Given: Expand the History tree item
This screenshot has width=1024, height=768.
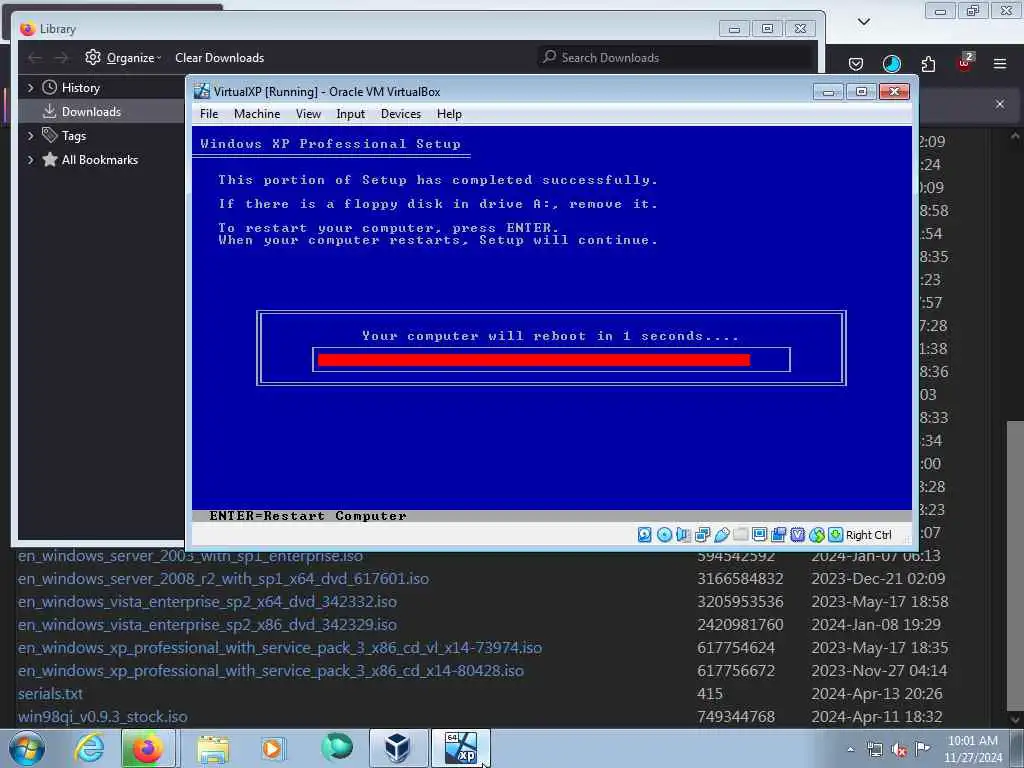Looking at the screenshot, I should [30, 88].
